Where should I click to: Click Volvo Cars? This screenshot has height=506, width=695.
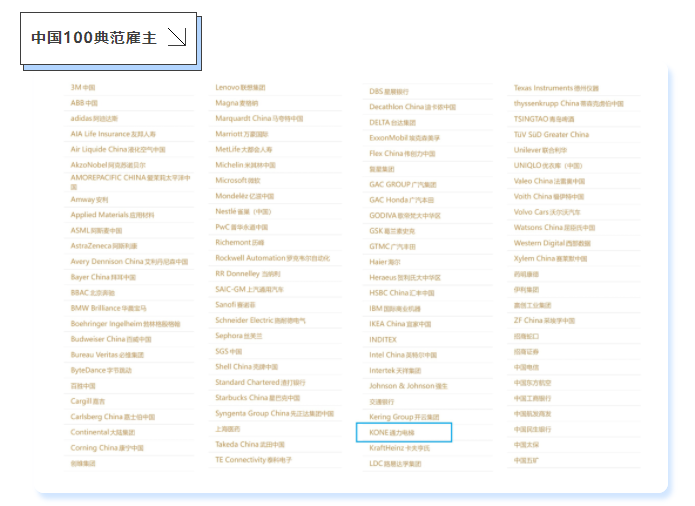547,212
